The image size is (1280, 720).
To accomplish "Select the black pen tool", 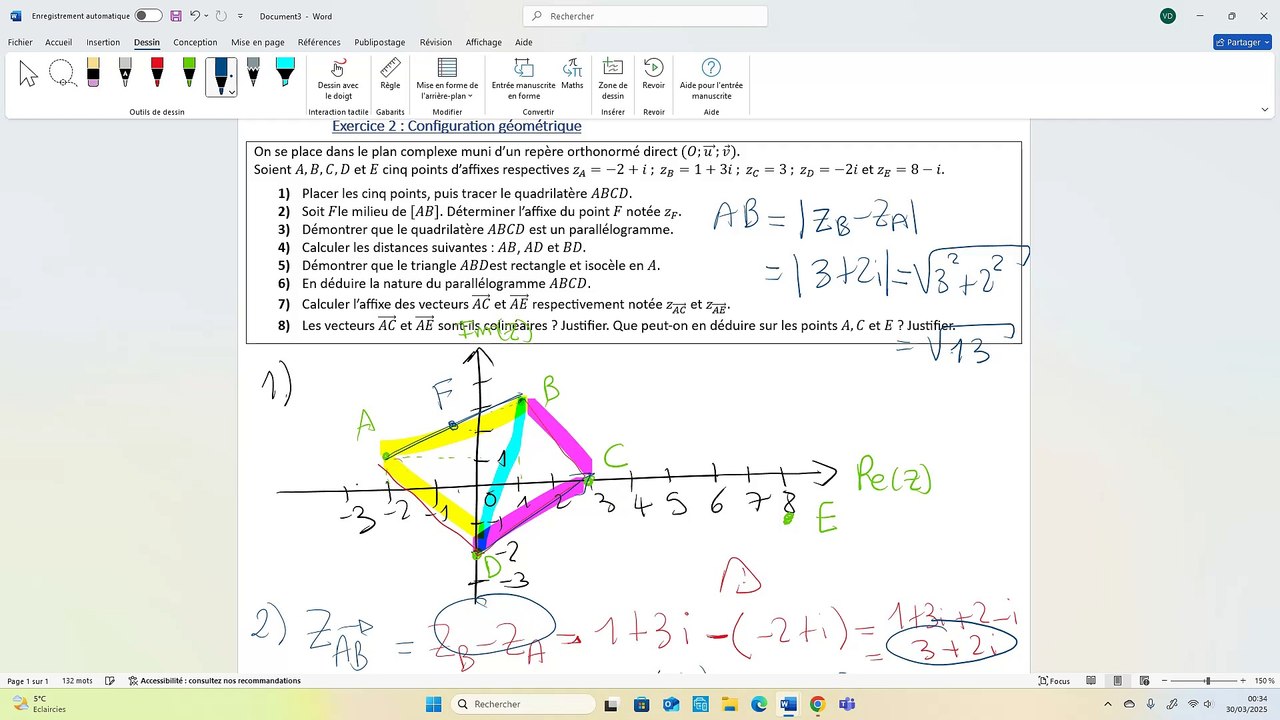I will coord(125,72).
